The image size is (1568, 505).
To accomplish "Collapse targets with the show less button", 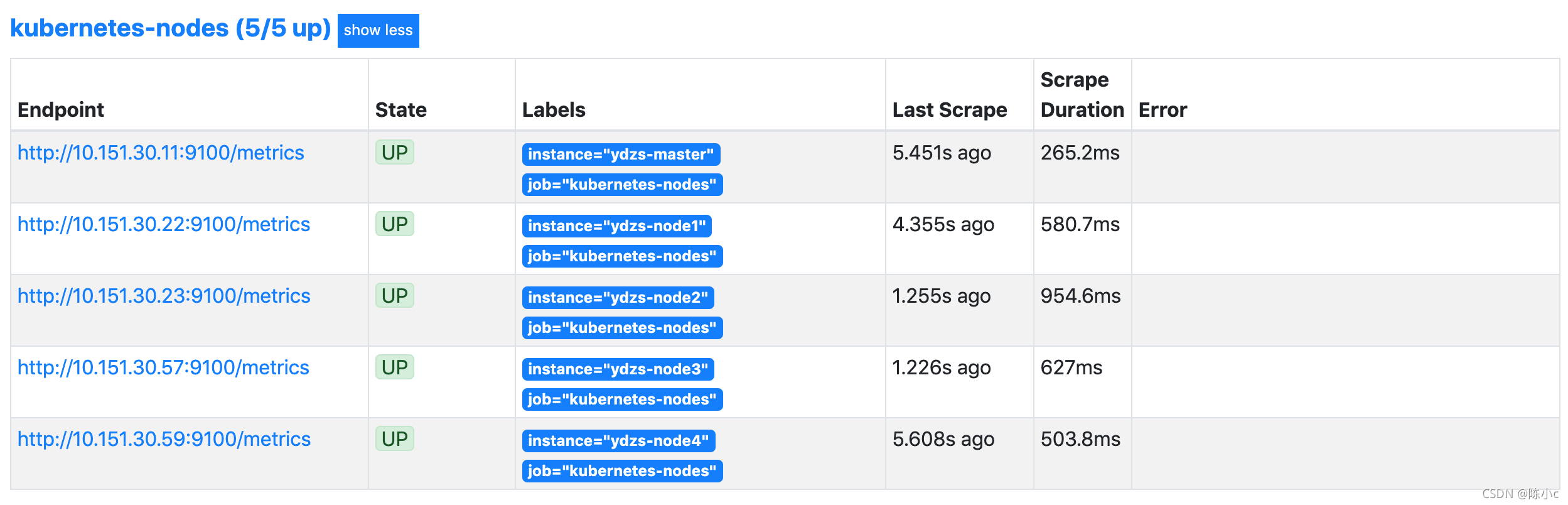I will [378, 30].
